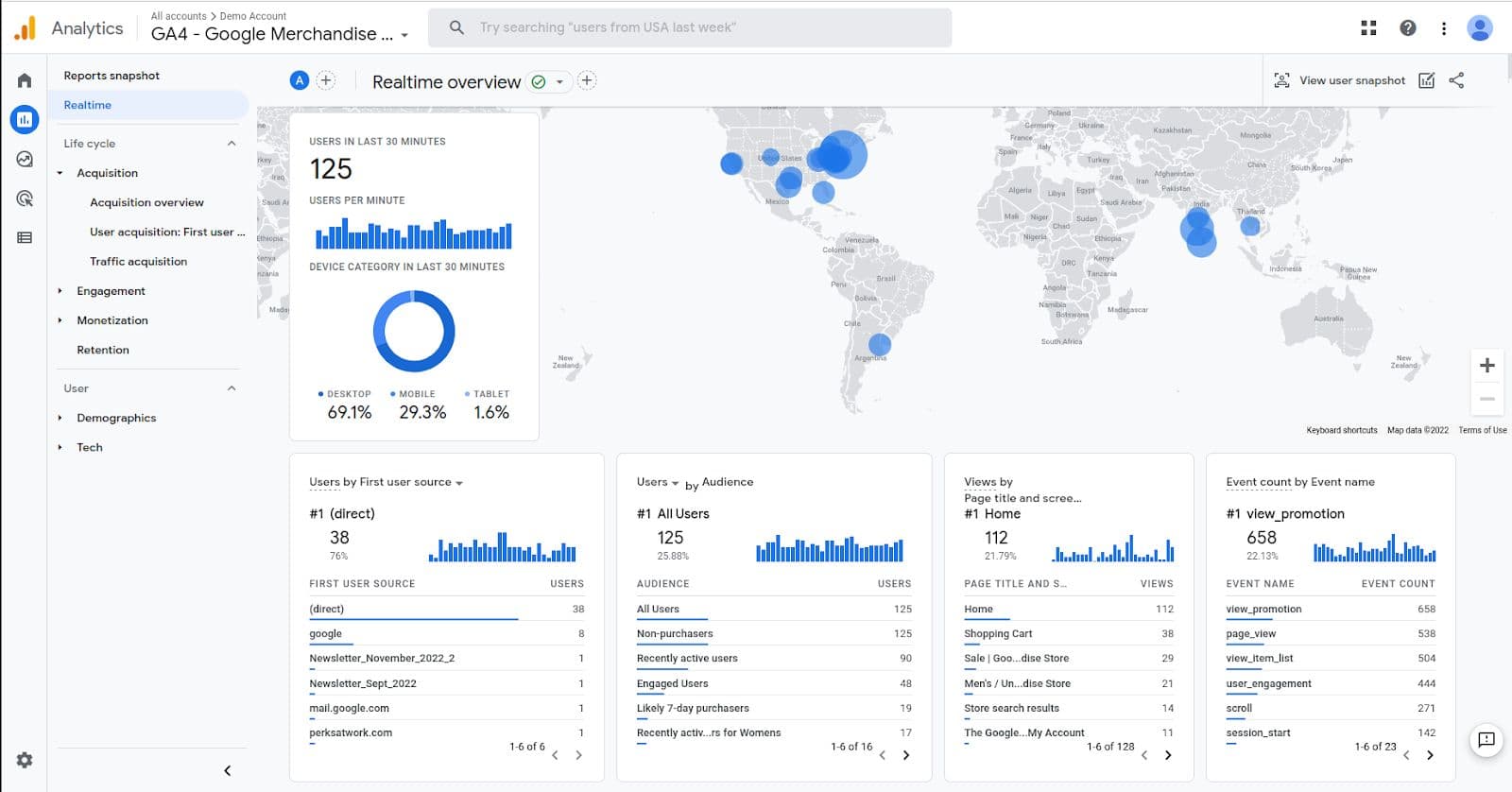The image size is (1512, 792).
Task: Open the Advertising icon in left rail
Action: pyautogui.click(x=25, y=198)
